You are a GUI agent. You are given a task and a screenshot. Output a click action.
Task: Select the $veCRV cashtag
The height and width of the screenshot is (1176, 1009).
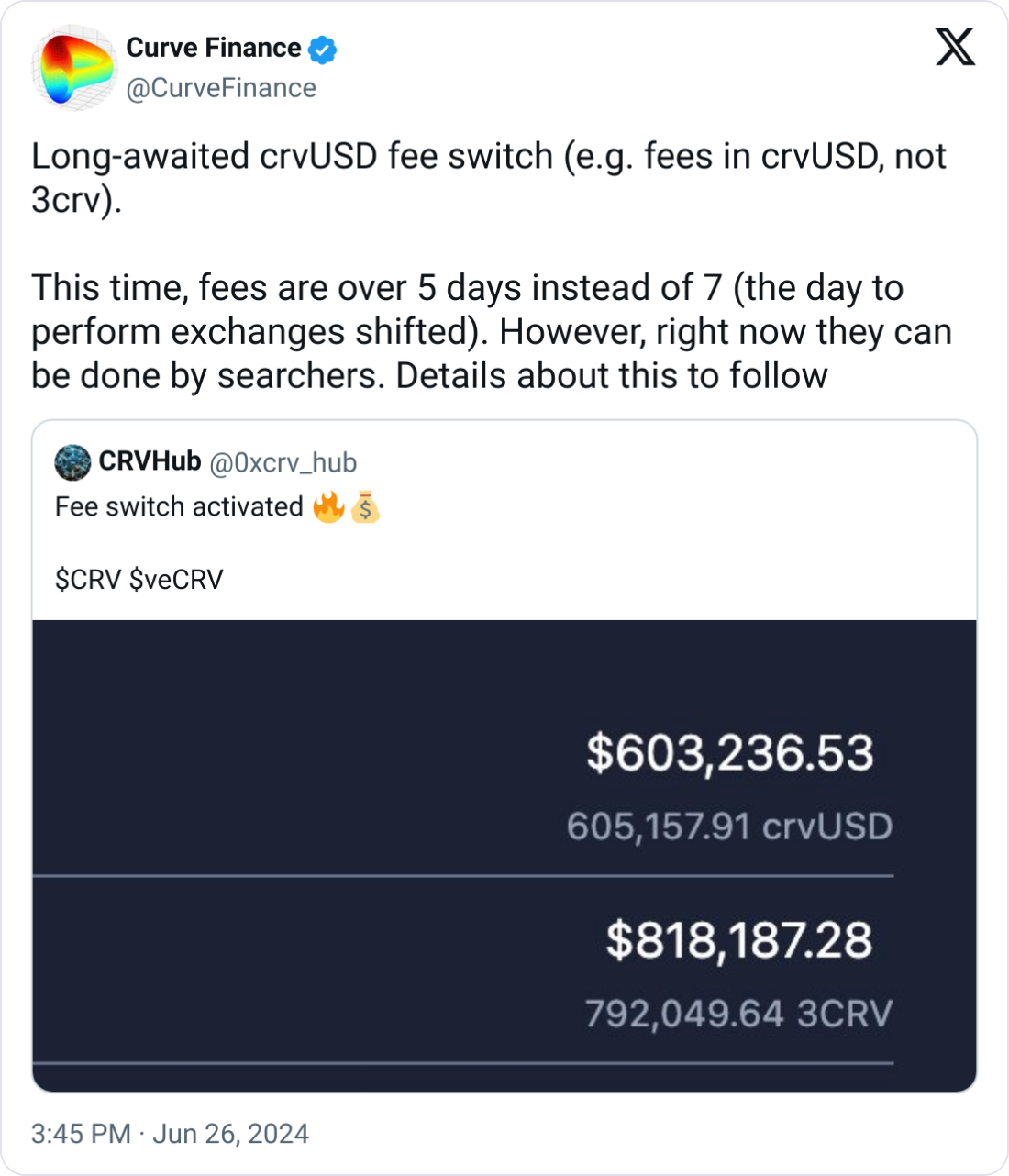[176, 580]
